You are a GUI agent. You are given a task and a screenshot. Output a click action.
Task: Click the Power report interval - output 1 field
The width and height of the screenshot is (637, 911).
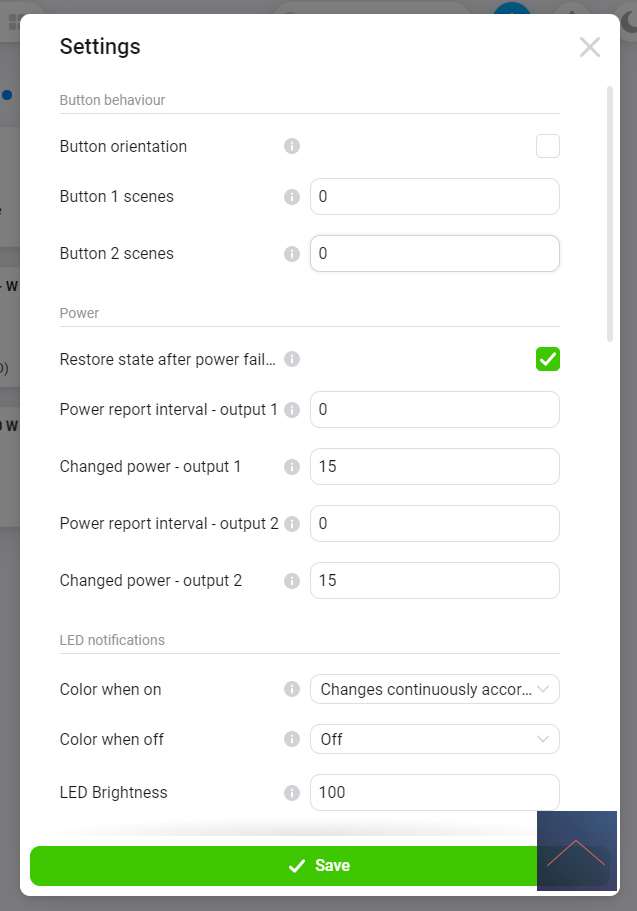coord(434,410)
